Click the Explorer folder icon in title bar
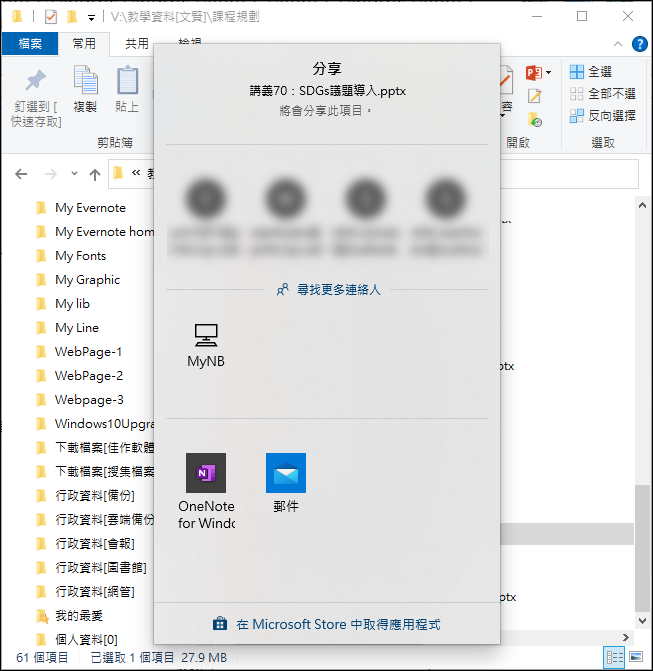653x671 pixels. (17, 17)
